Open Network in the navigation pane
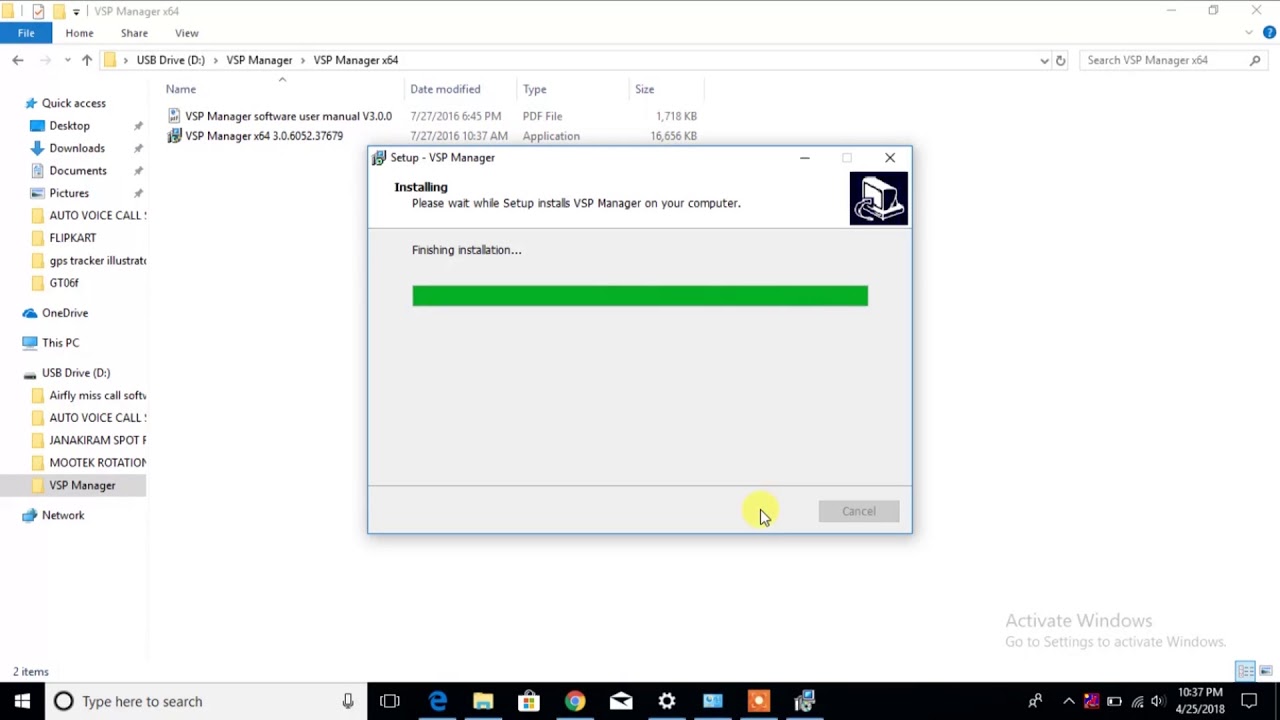The image size is (1280, 720). (63, 515)
